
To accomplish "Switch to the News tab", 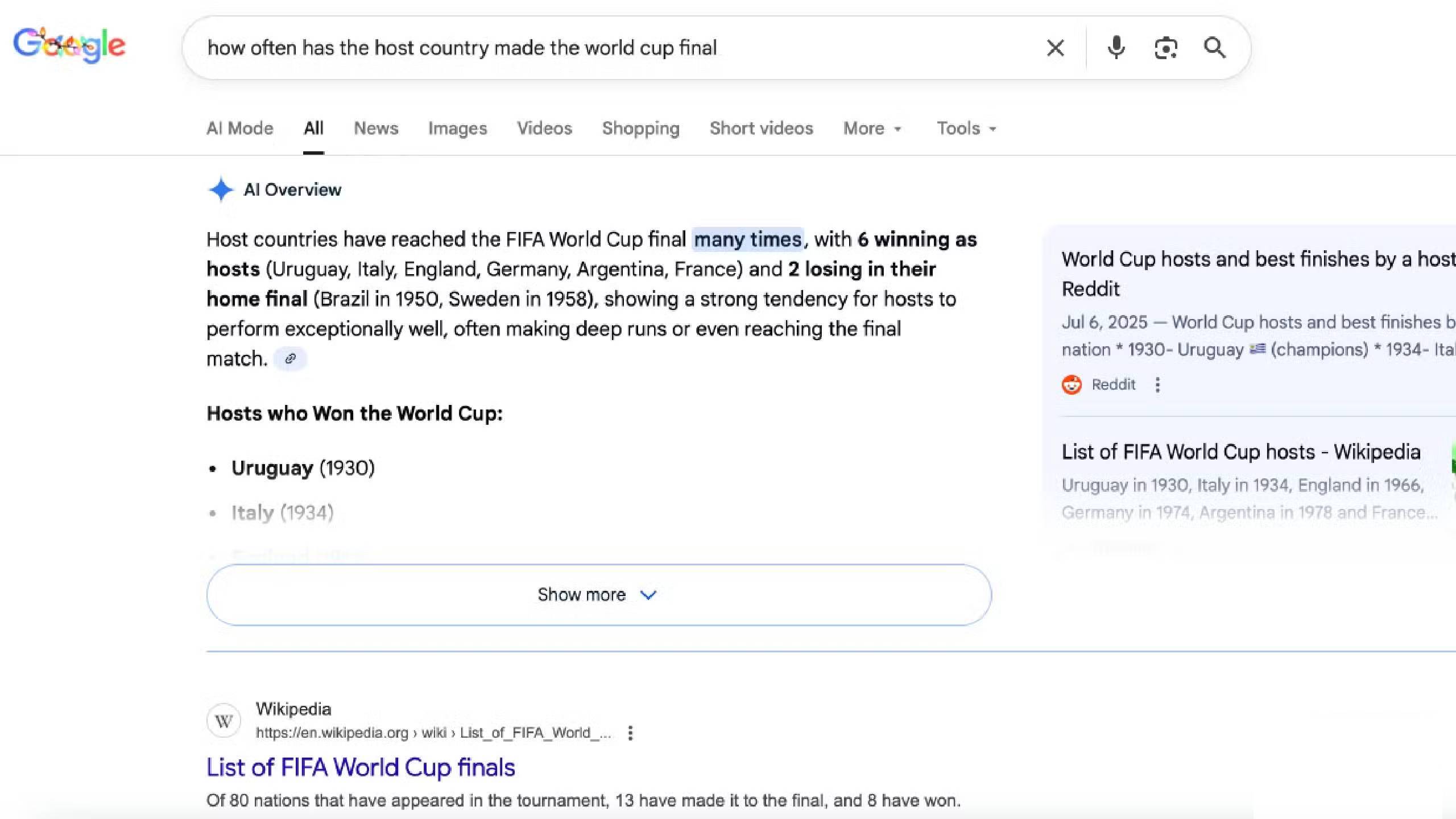I will [x=376, y=129].
